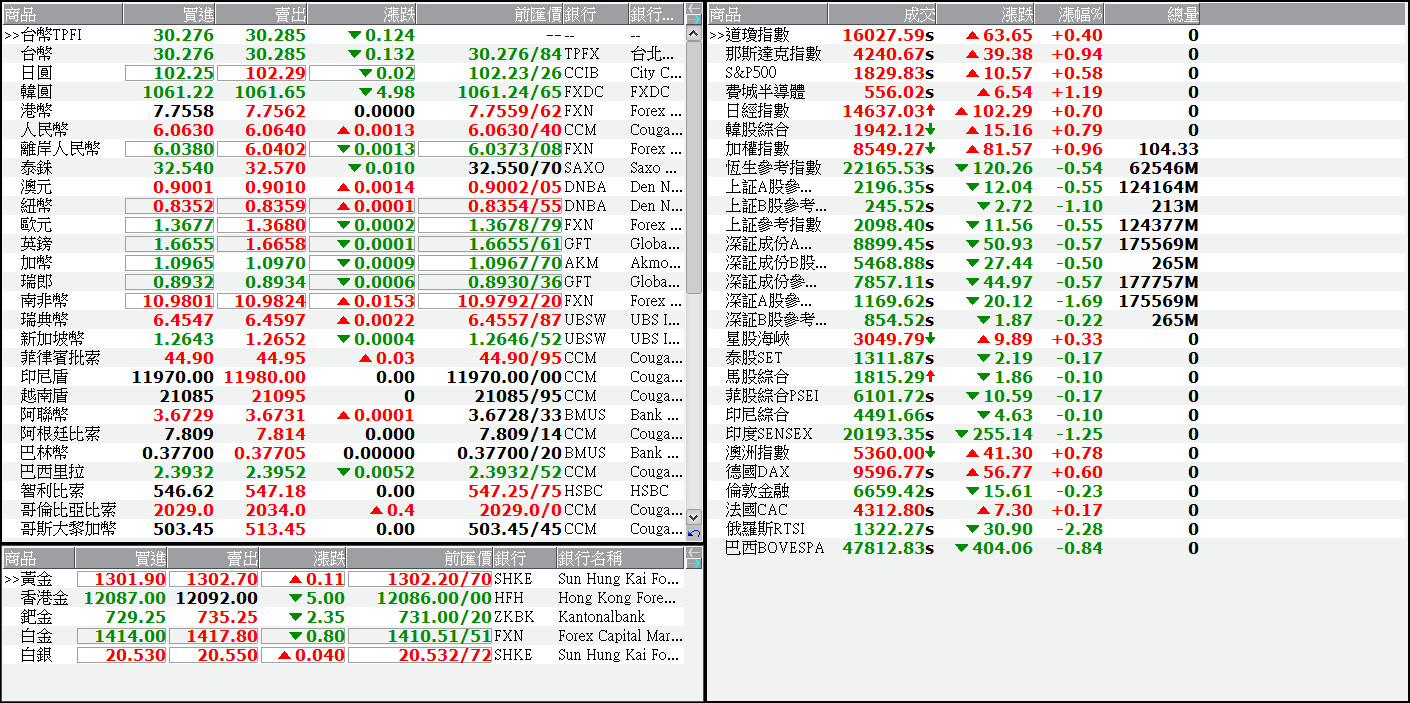Screen dimensions: 1410x703
Task: Select 日圓 row in forex list
Action: tap(343, 73)
